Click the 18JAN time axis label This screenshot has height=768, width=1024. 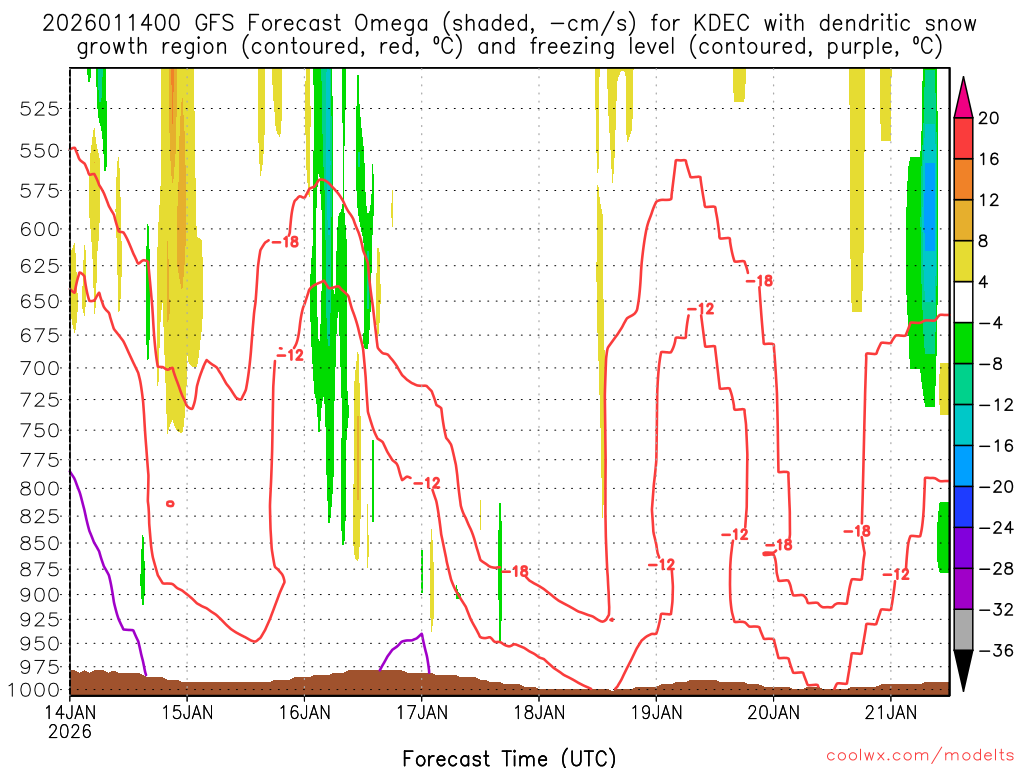pos(539,712)
